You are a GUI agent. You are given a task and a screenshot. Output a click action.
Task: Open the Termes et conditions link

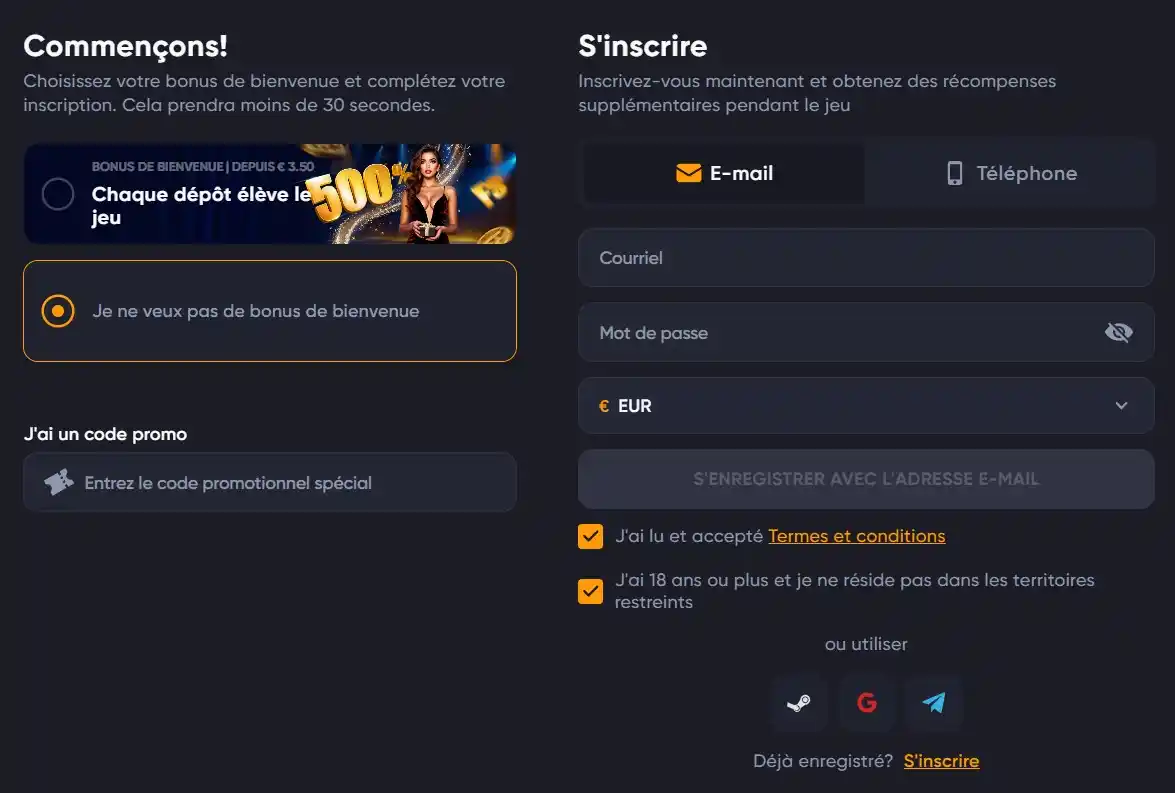coord(856,536)
